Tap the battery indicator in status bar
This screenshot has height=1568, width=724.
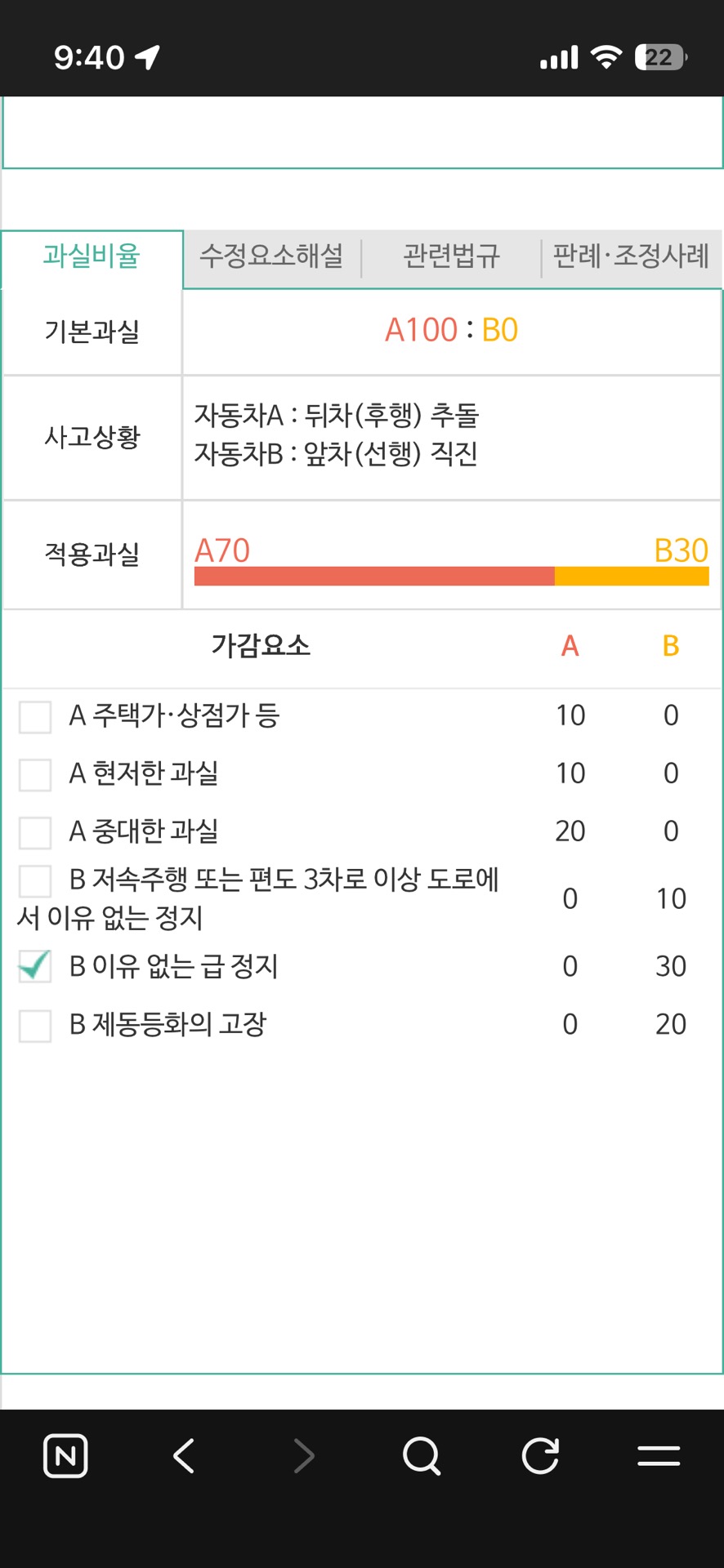660,57
